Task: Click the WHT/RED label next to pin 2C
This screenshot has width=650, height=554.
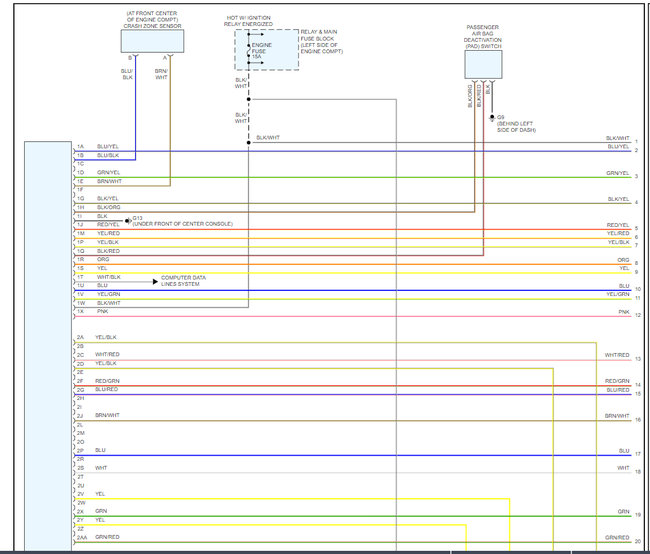Action: pyautogui.click(x=107, y=355)
